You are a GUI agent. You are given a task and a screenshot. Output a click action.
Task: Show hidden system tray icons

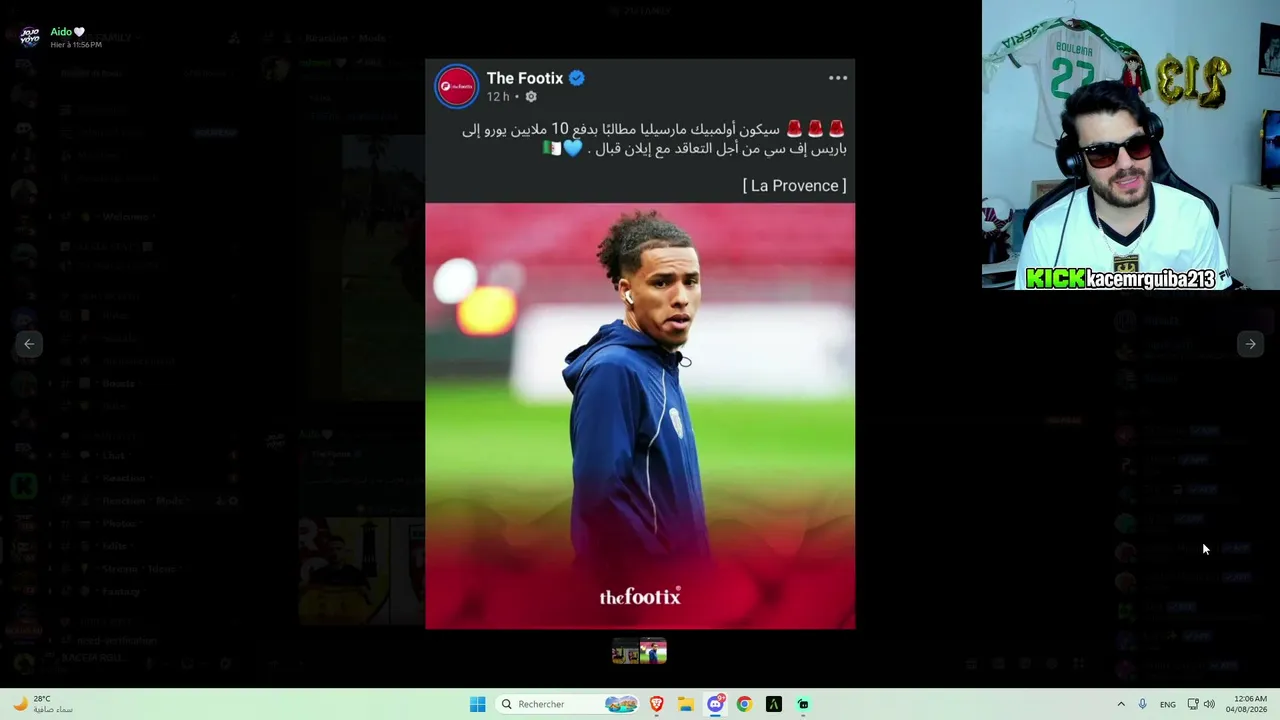[x=1121, y=704]
